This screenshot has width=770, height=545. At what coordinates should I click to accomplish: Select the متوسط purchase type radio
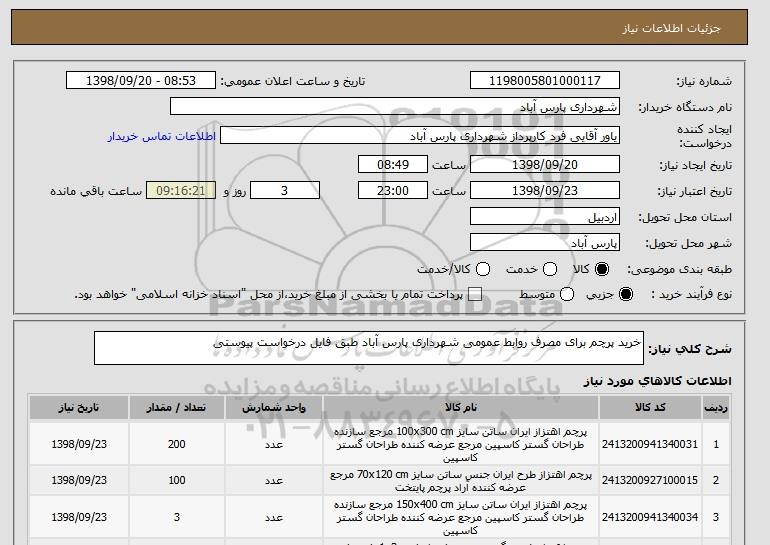coord(567,294)
